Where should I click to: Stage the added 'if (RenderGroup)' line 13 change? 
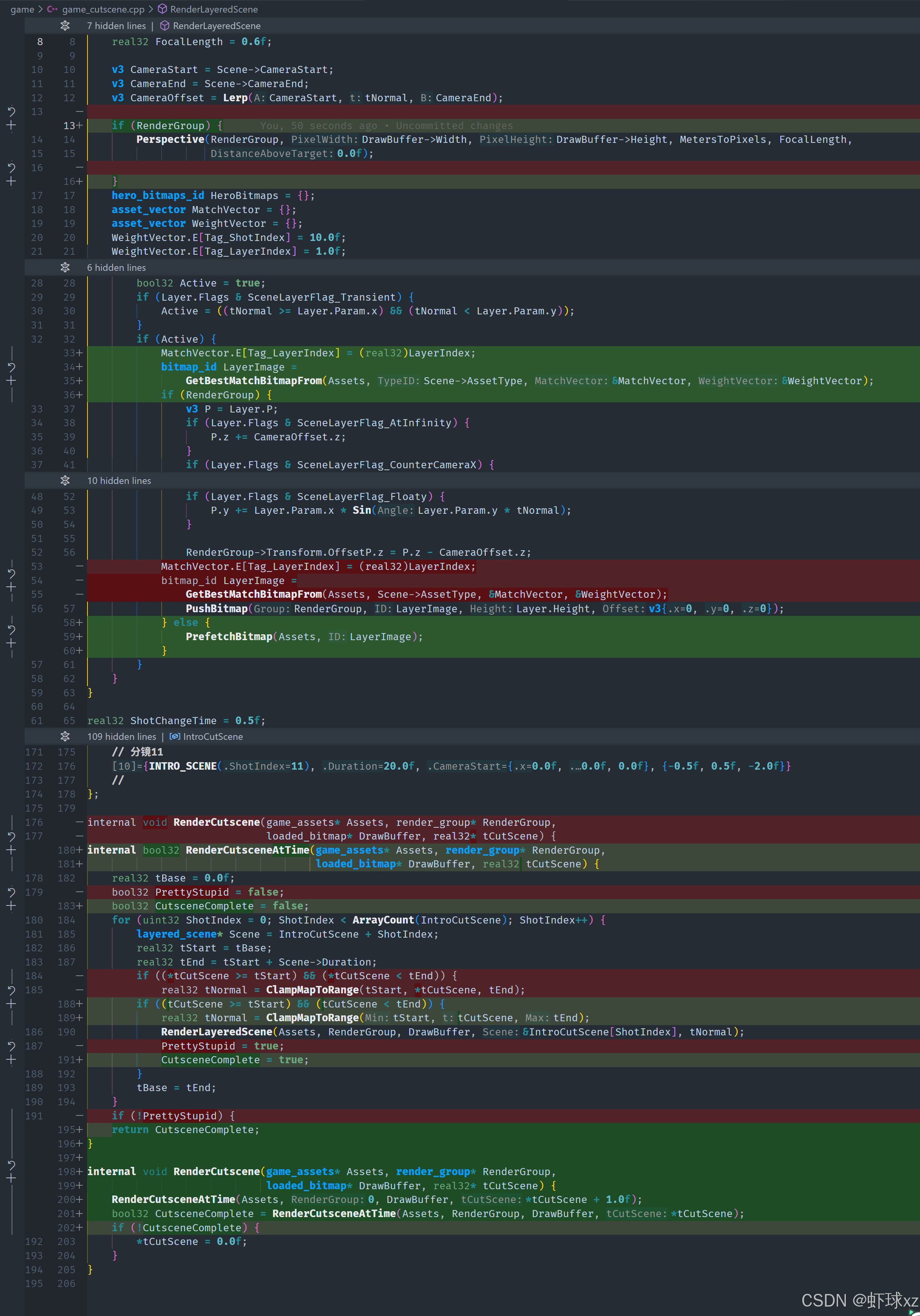pos(11,126)
